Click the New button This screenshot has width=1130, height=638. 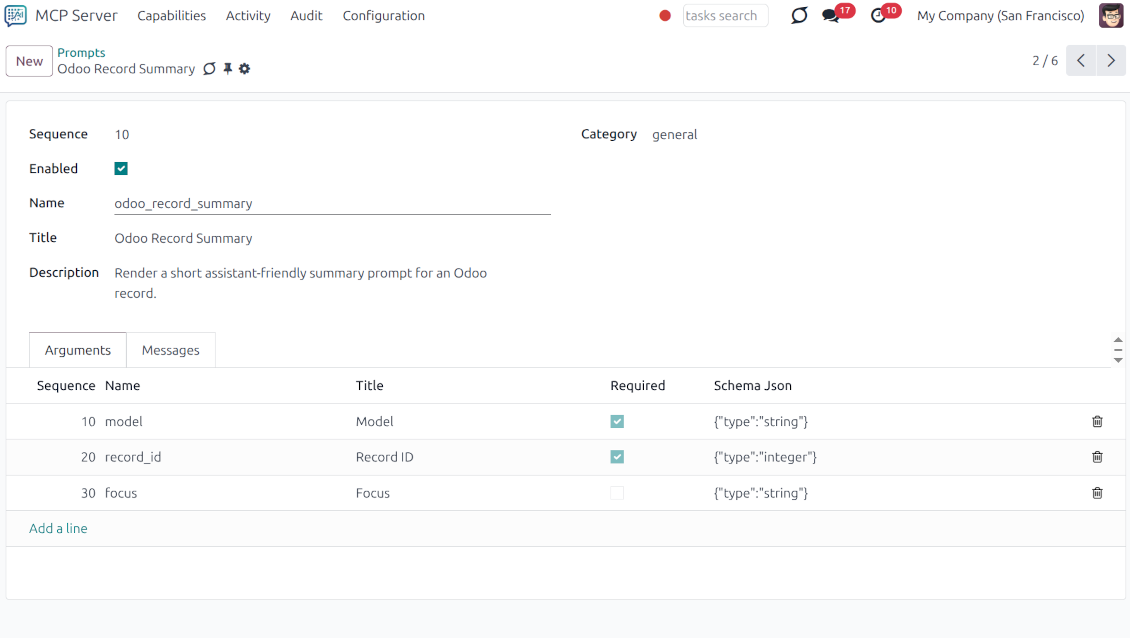click(29, 61)
